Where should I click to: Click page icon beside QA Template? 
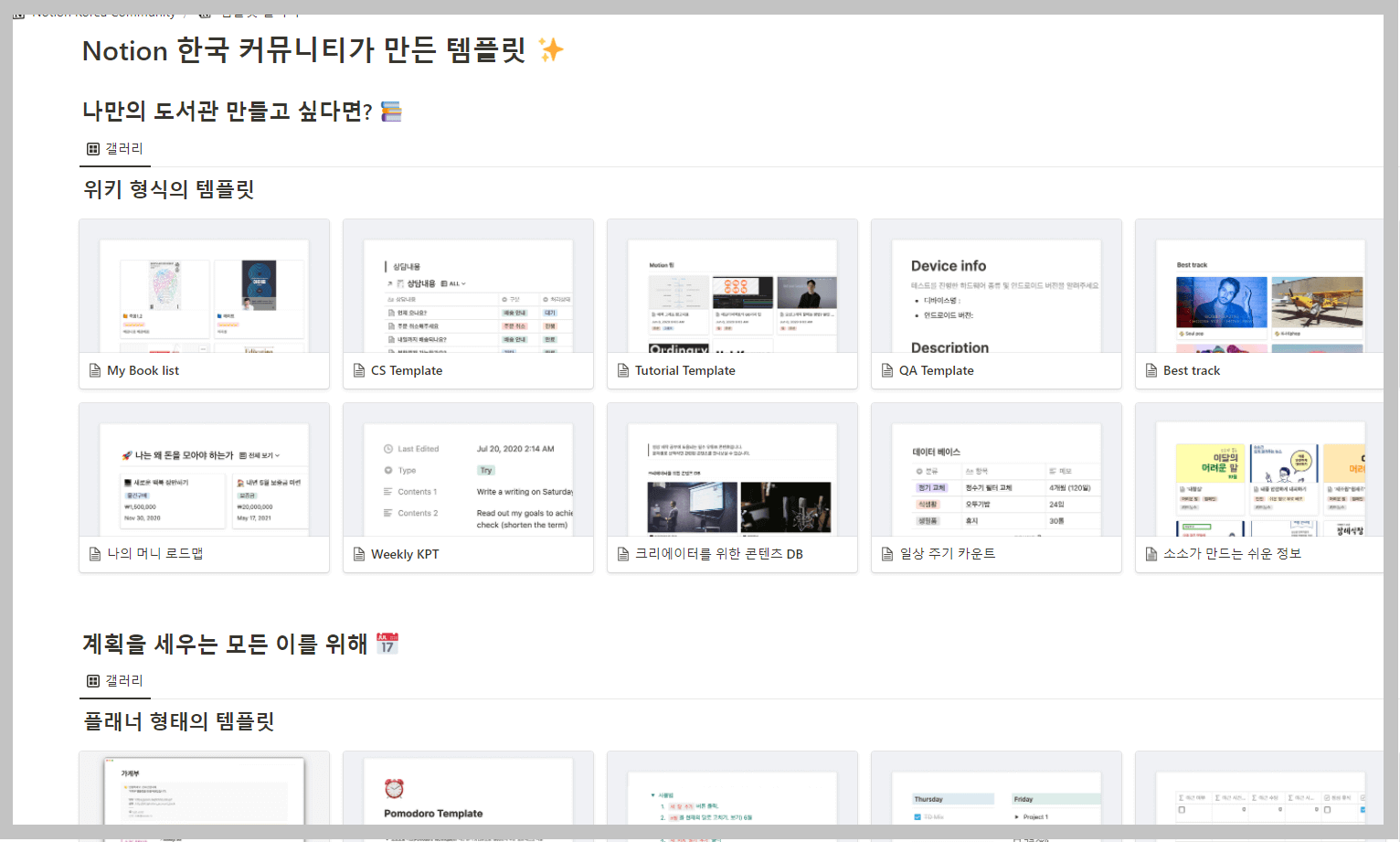pos(887,370)
